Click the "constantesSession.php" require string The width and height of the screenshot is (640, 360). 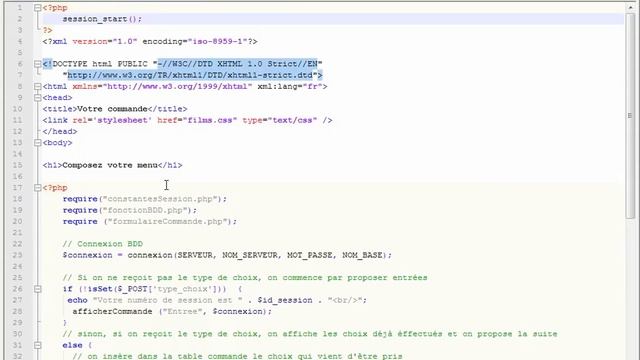coord(160,199)
